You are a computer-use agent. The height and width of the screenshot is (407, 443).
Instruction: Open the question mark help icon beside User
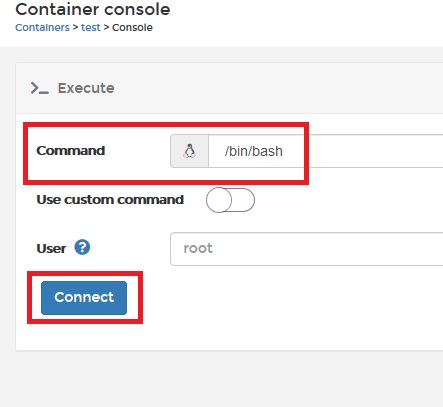coord(82,247)
